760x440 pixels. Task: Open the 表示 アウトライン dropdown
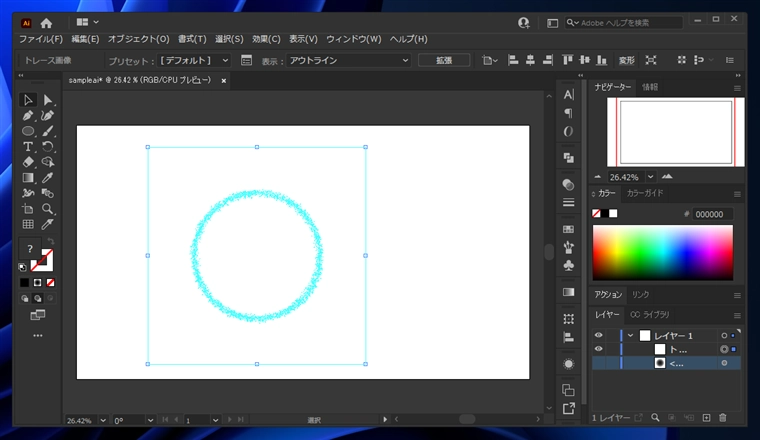coord(348,61)
